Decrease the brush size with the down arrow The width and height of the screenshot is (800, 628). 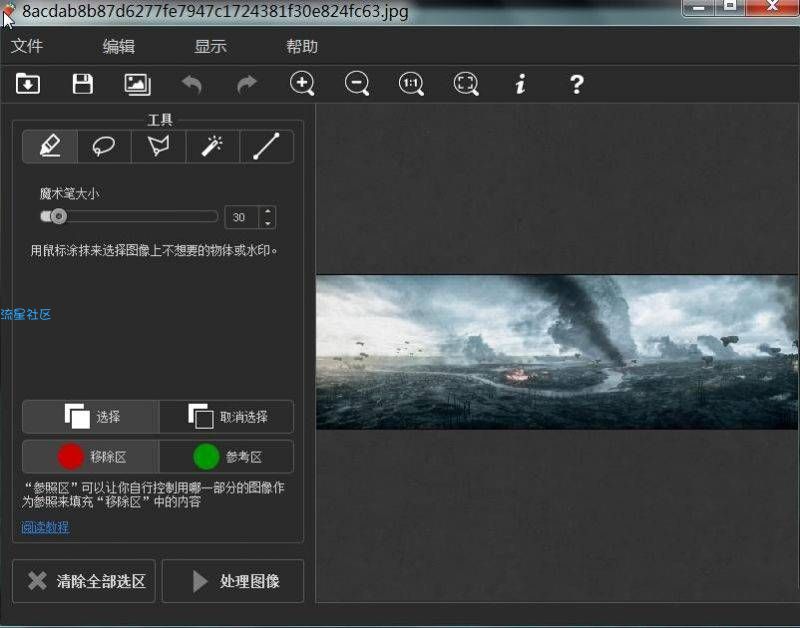pyautogui.click(x=268, y=223)
